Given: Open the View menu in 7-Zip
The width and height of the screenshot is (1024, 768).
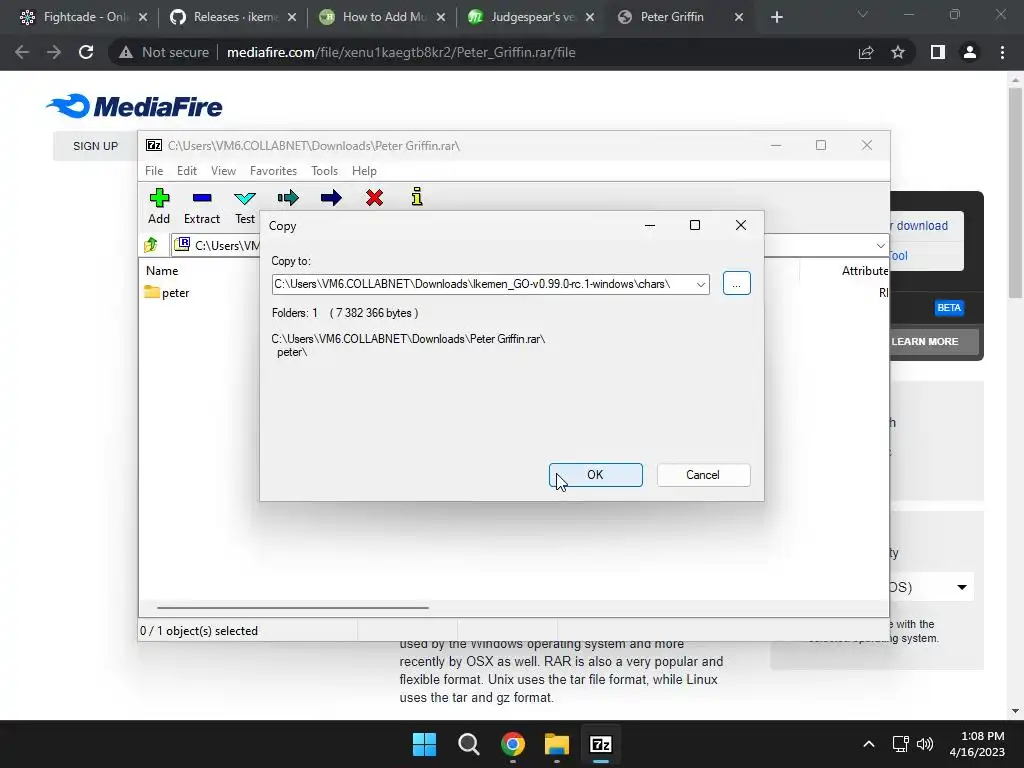Looking at the screenshot, I should click(x=223, y=170).
